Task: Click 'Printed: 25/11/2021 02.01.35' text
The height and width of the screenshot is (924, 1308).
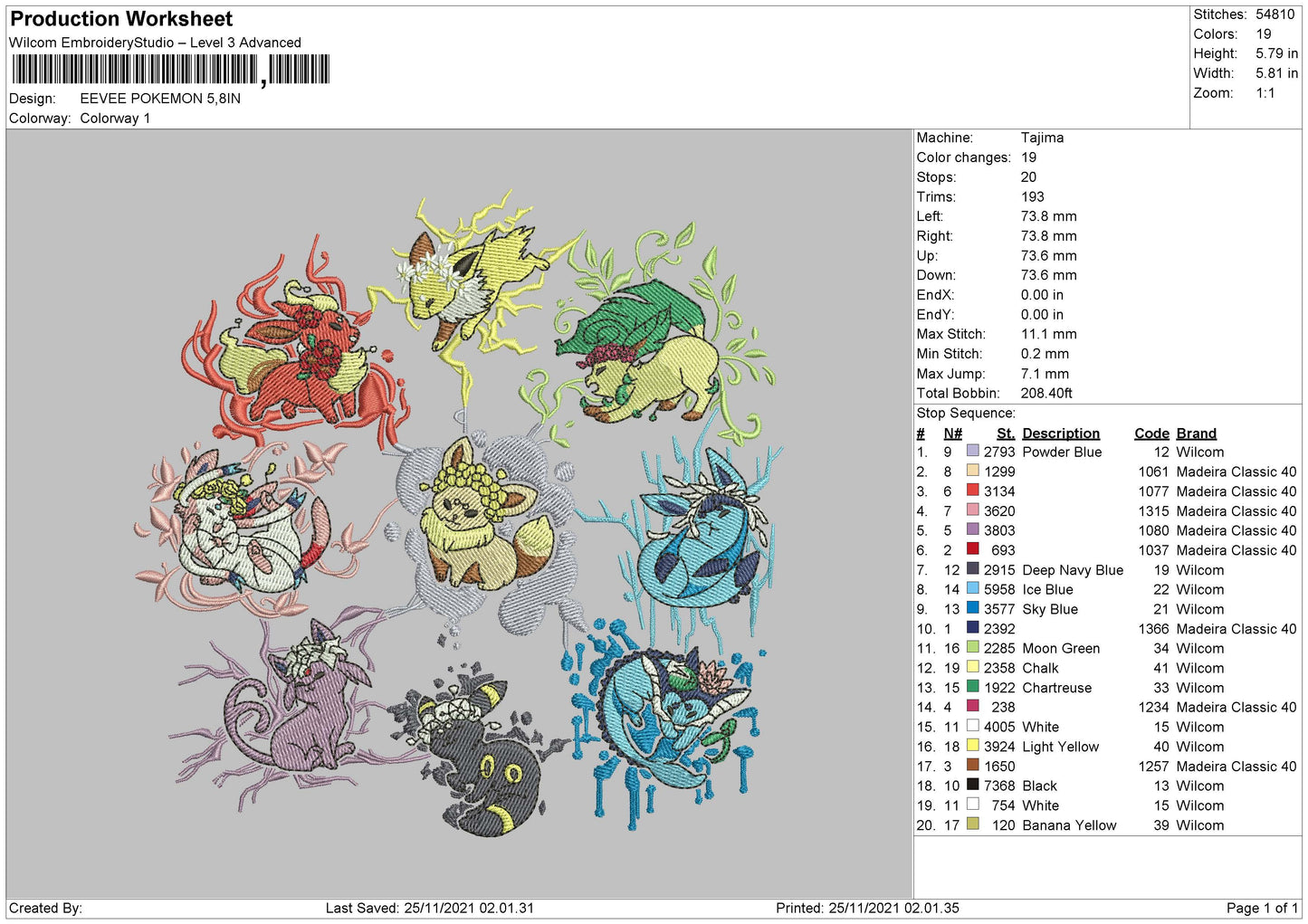Action: (867, 908)
